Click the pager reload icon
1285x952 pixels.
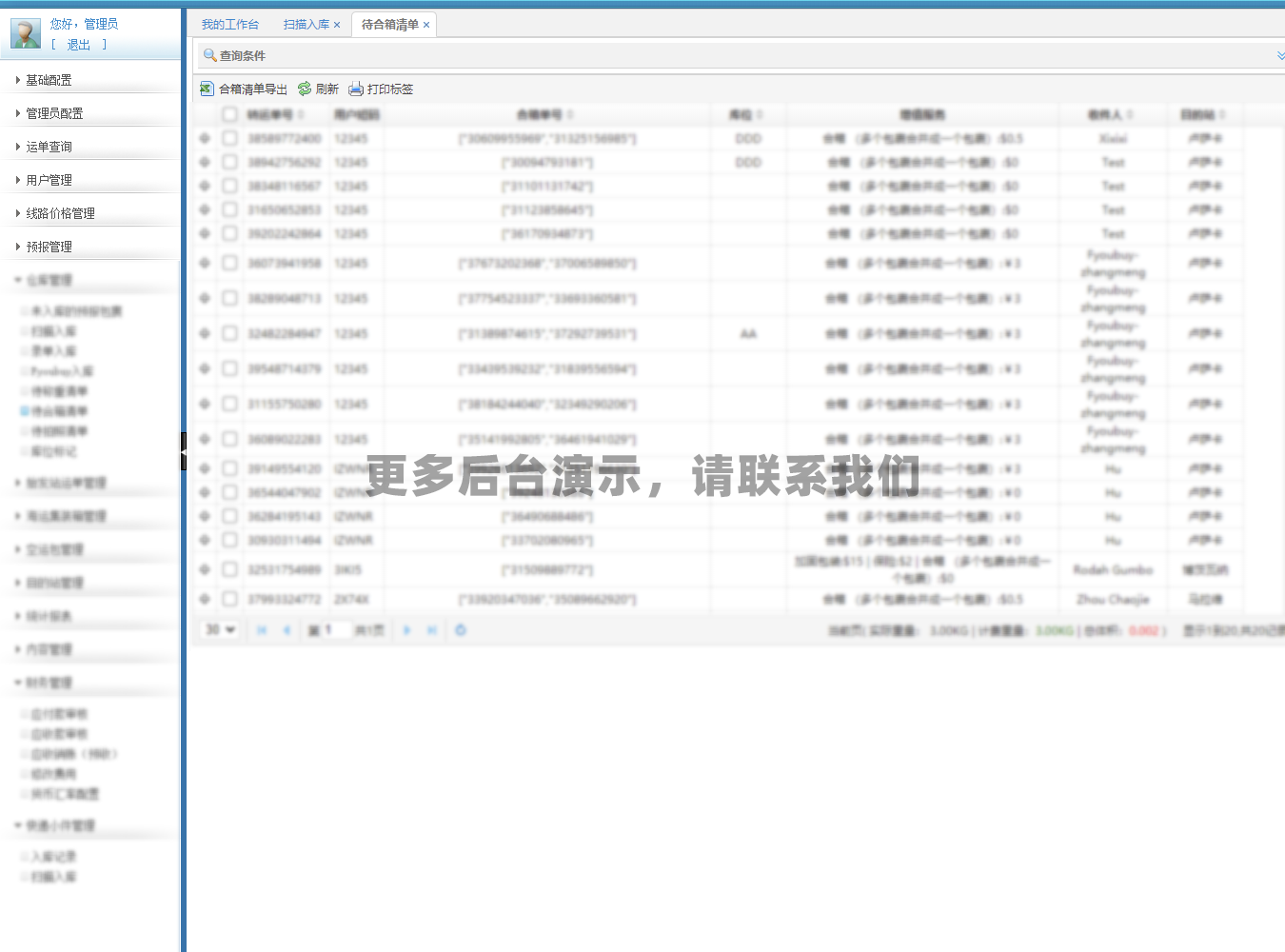tap(461, 630)
